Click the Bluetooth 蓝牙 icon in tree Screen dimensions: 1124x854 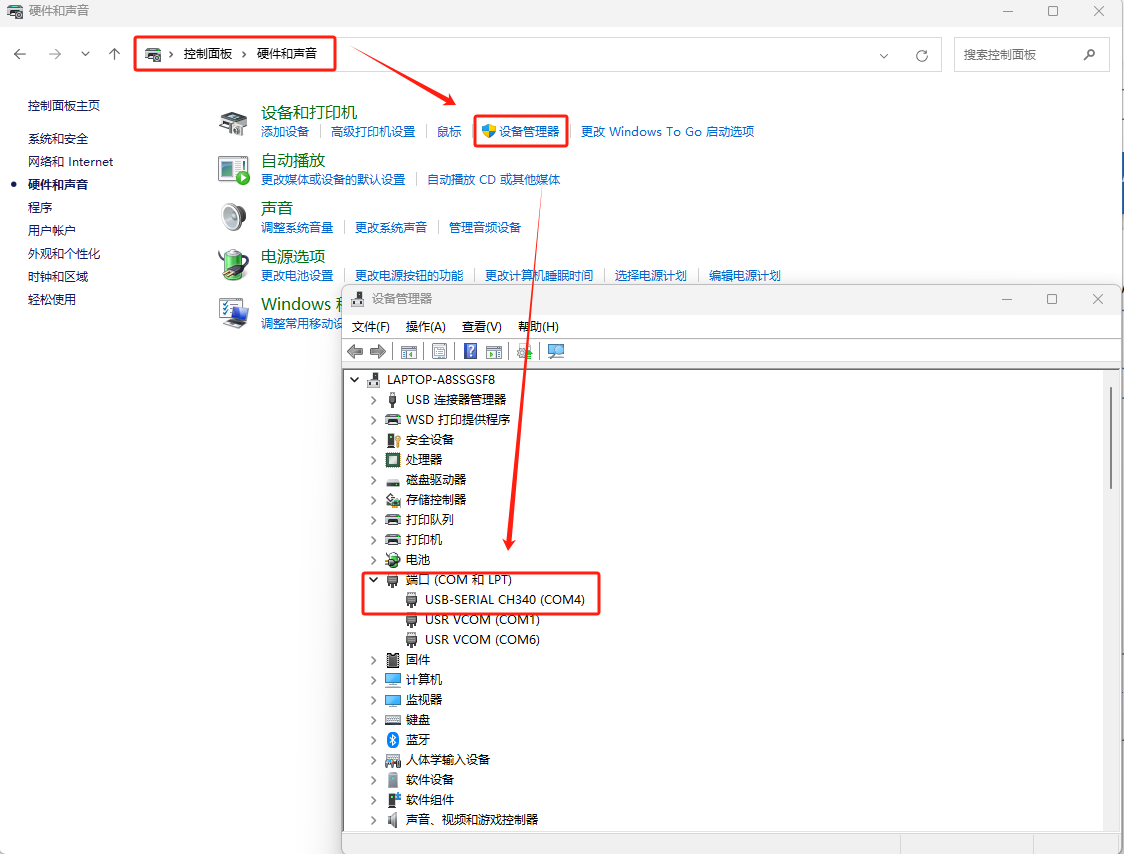393,739
